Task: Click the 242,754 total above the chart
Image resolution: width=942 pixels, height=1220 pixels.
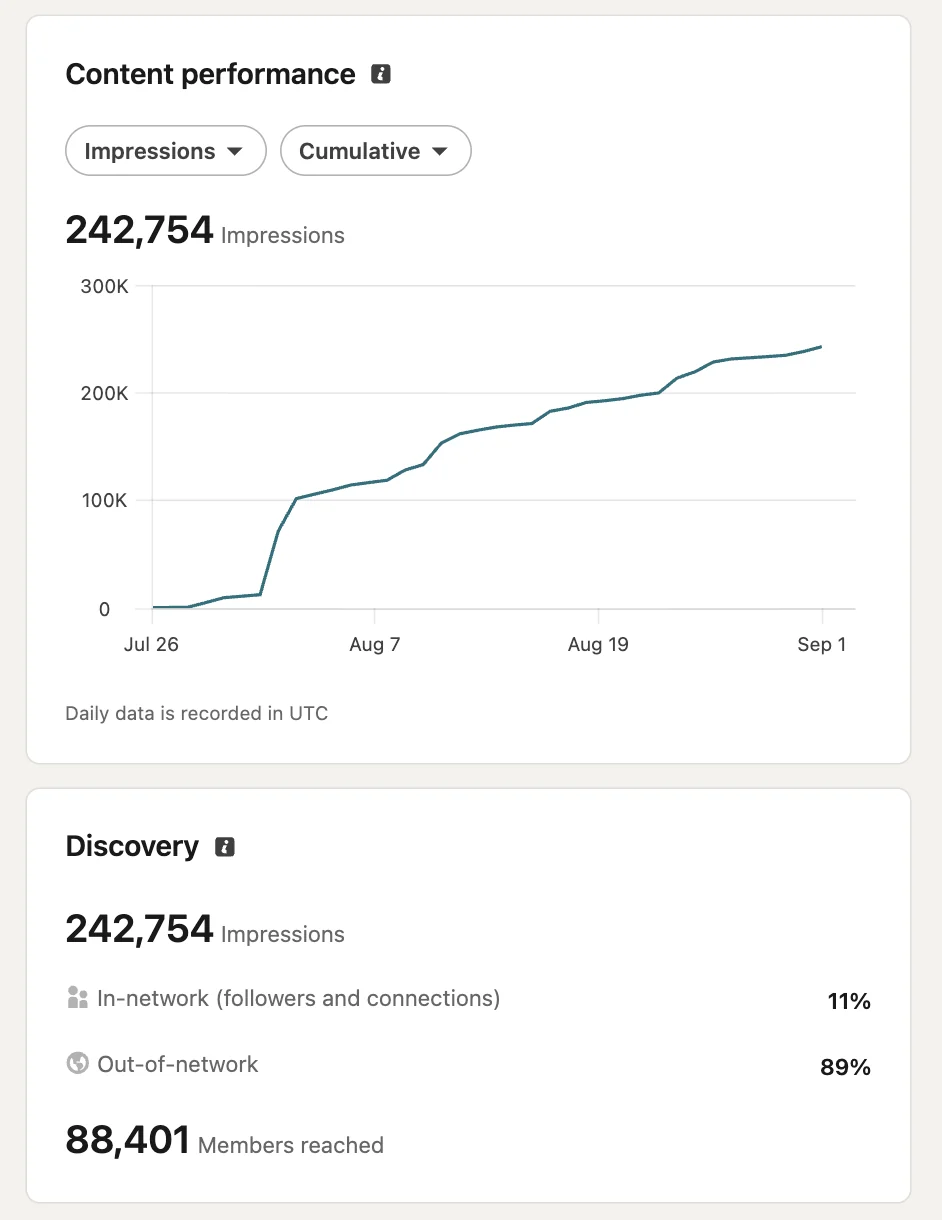Action: tap(139, 230)
